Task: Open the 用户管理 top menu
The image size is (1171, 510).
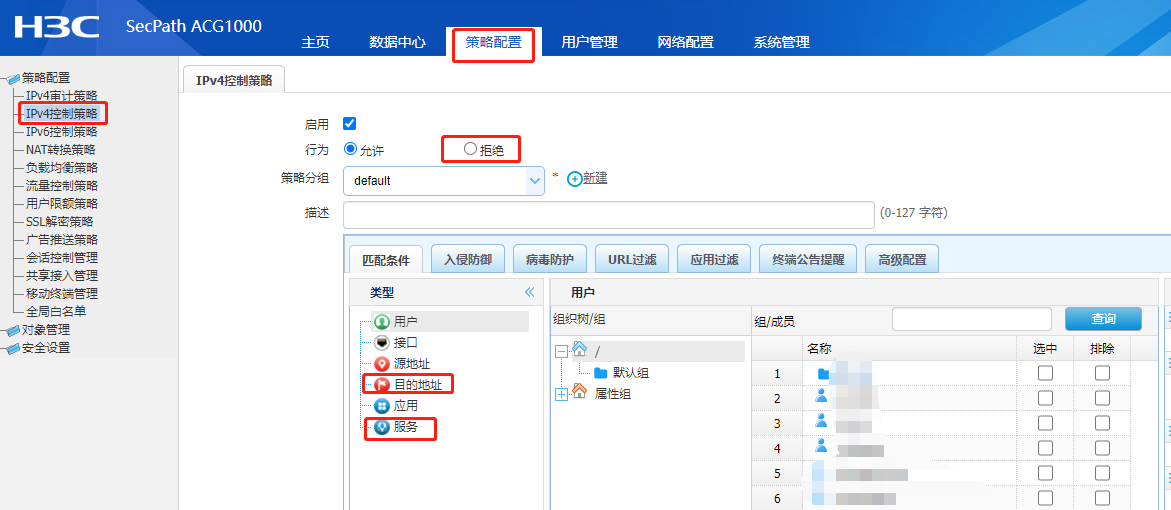Action: 589,43
